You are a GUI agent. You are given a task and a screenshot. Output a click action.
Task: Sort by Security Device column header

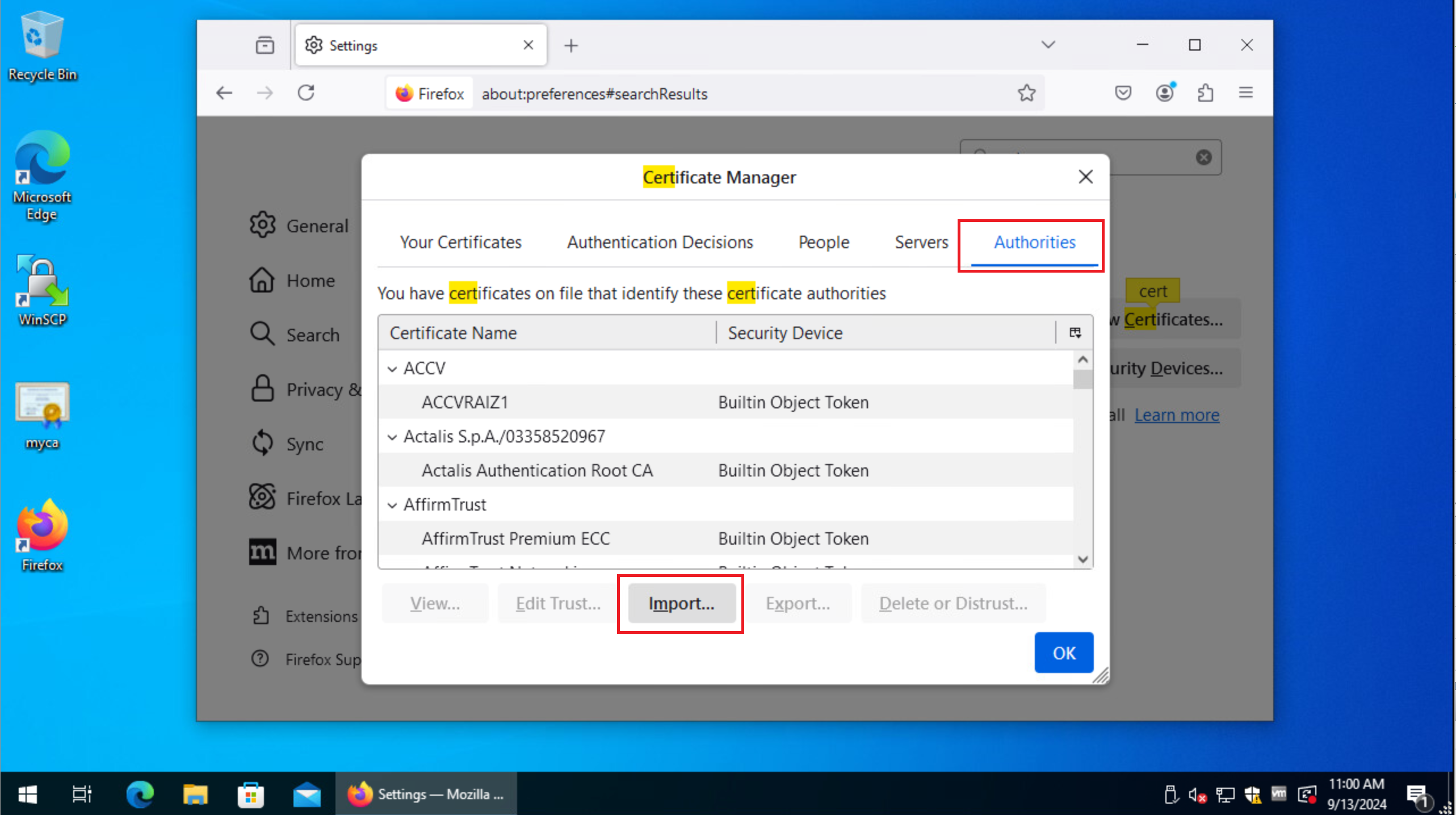886,333
